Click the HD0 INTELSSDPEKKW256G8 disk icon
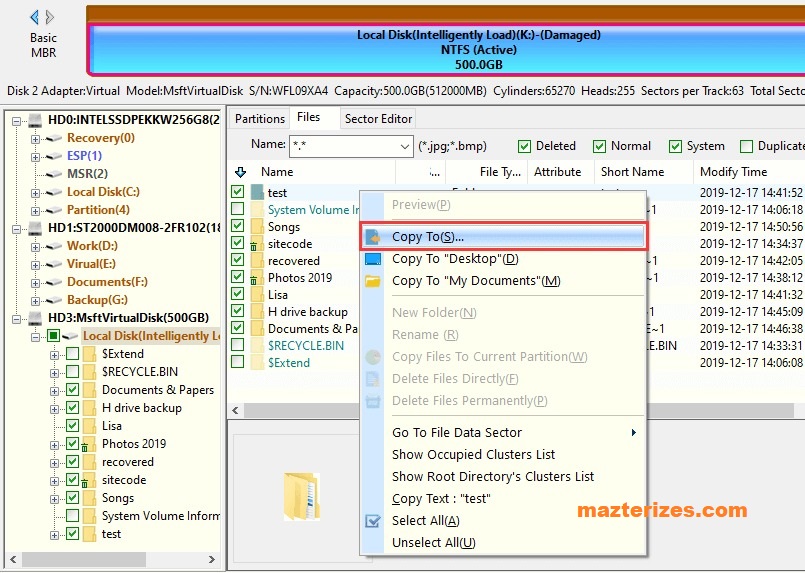 35,121
